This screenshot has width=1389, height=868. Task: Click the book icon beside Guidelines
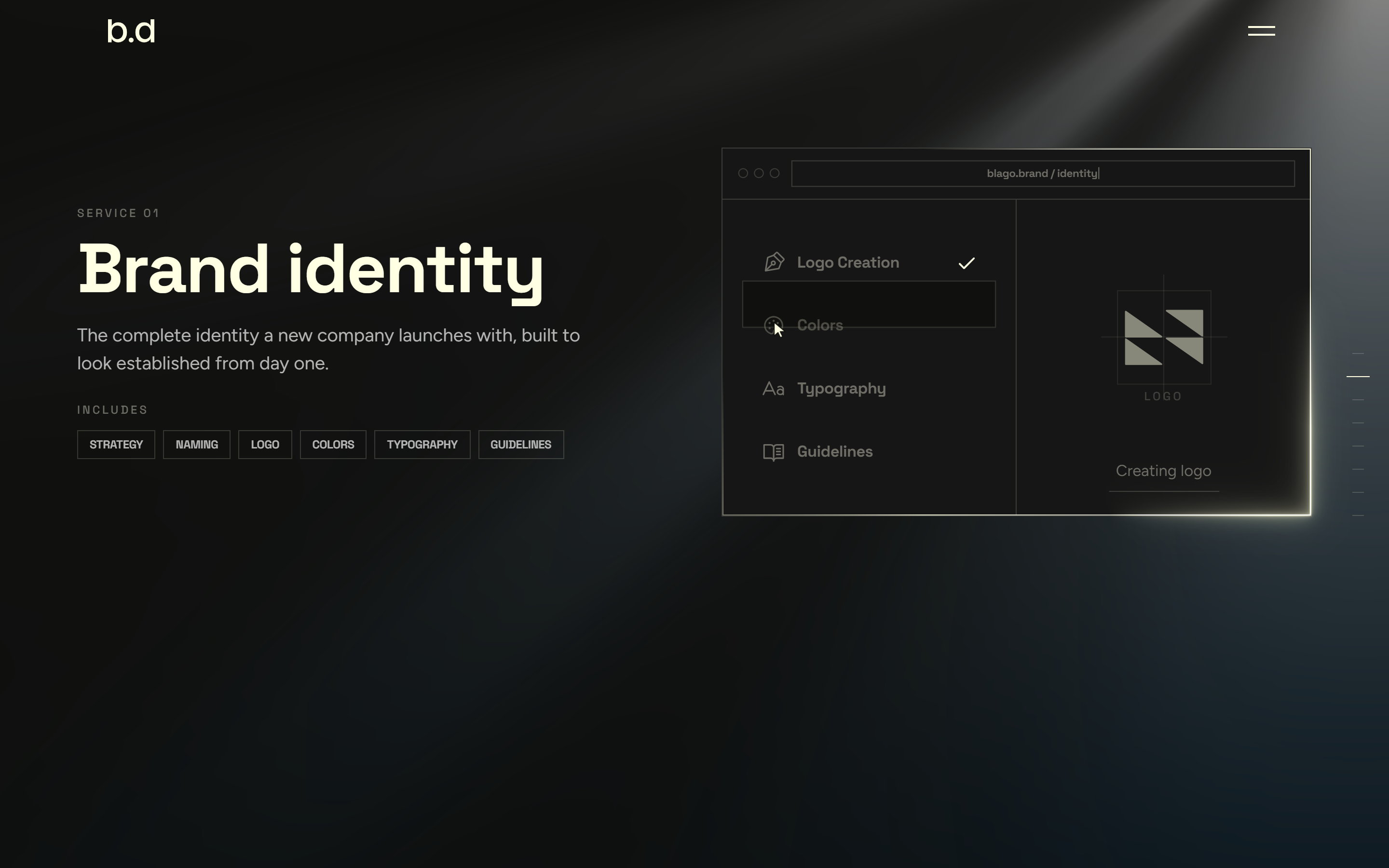pyautogui.click(x=773, y=452)
